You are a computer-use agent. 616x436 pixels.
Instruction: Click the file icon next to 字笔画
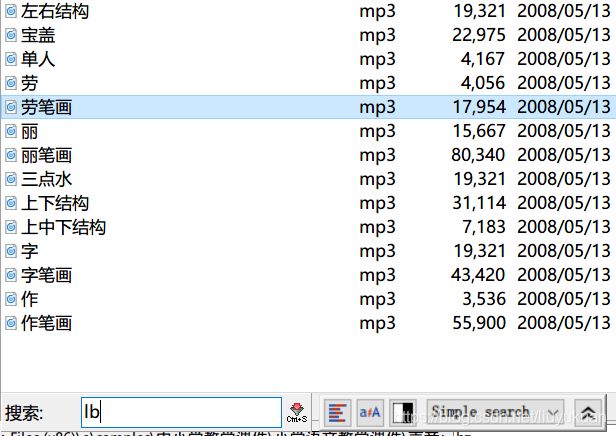pos(11,275)
